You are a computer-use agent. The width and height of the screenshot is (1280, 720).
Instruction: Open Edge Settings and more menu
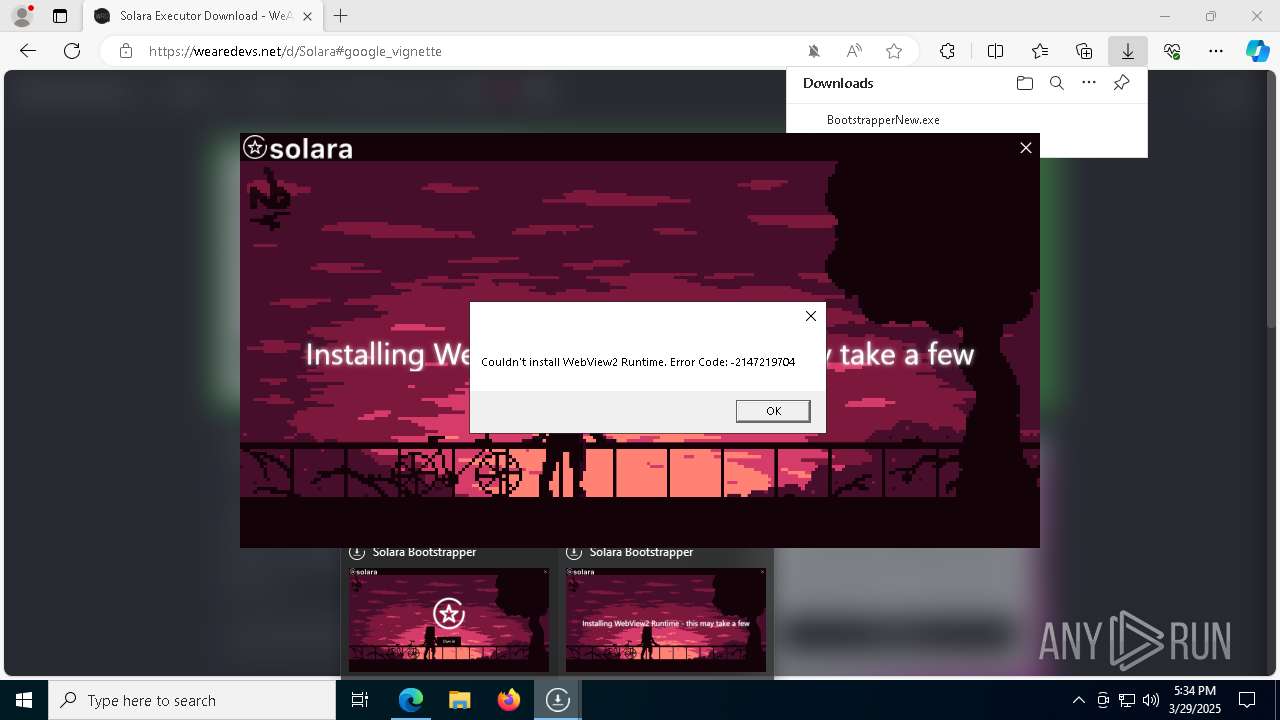[1216, 51]
